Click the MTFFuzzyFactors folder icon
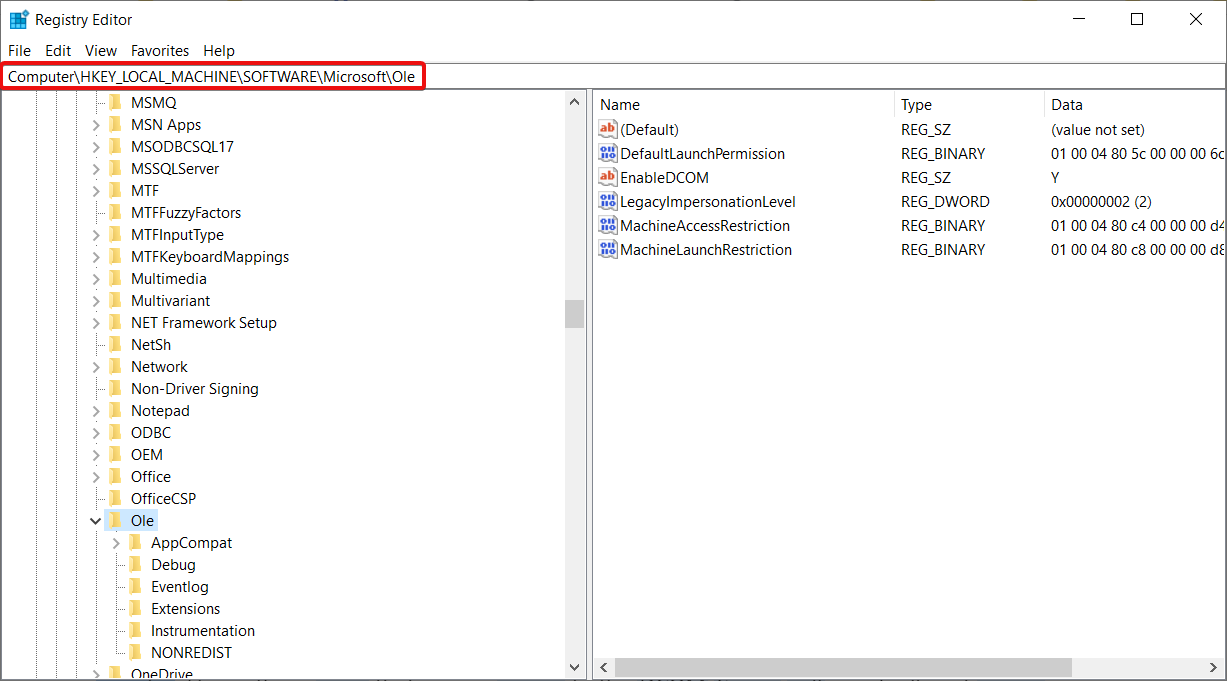This screenshot has width=1227, height=681. pos(115,212)
